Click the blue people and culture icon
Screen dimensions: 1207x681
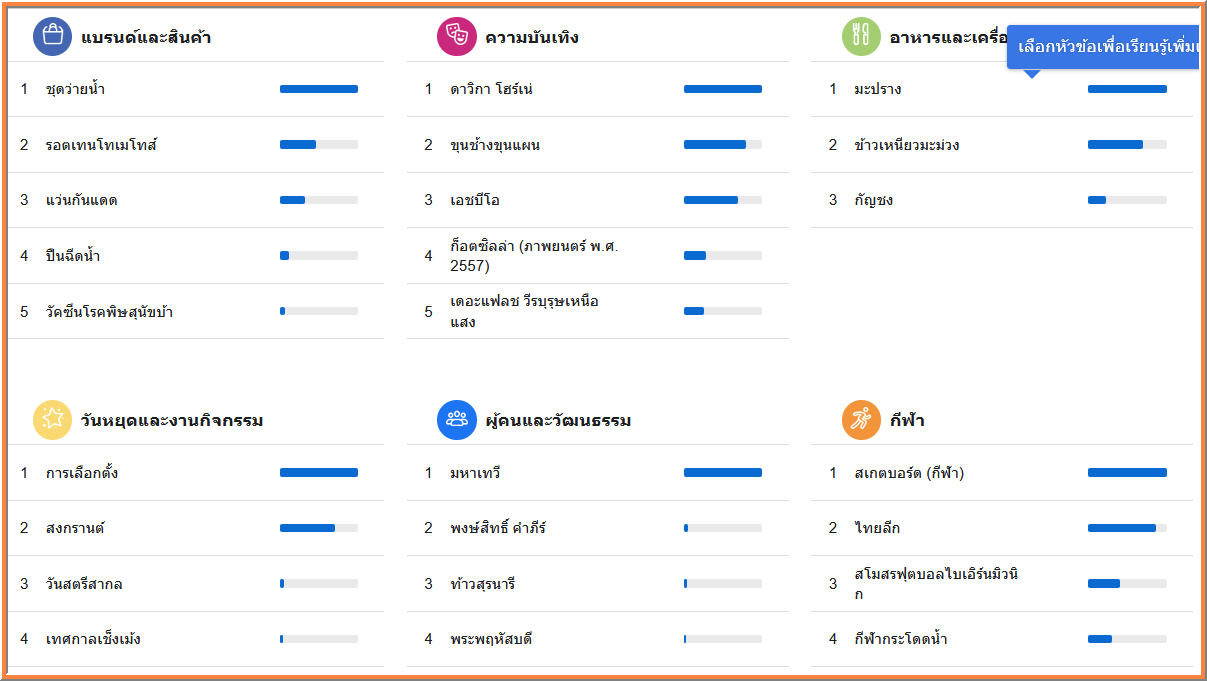point(456,420)
